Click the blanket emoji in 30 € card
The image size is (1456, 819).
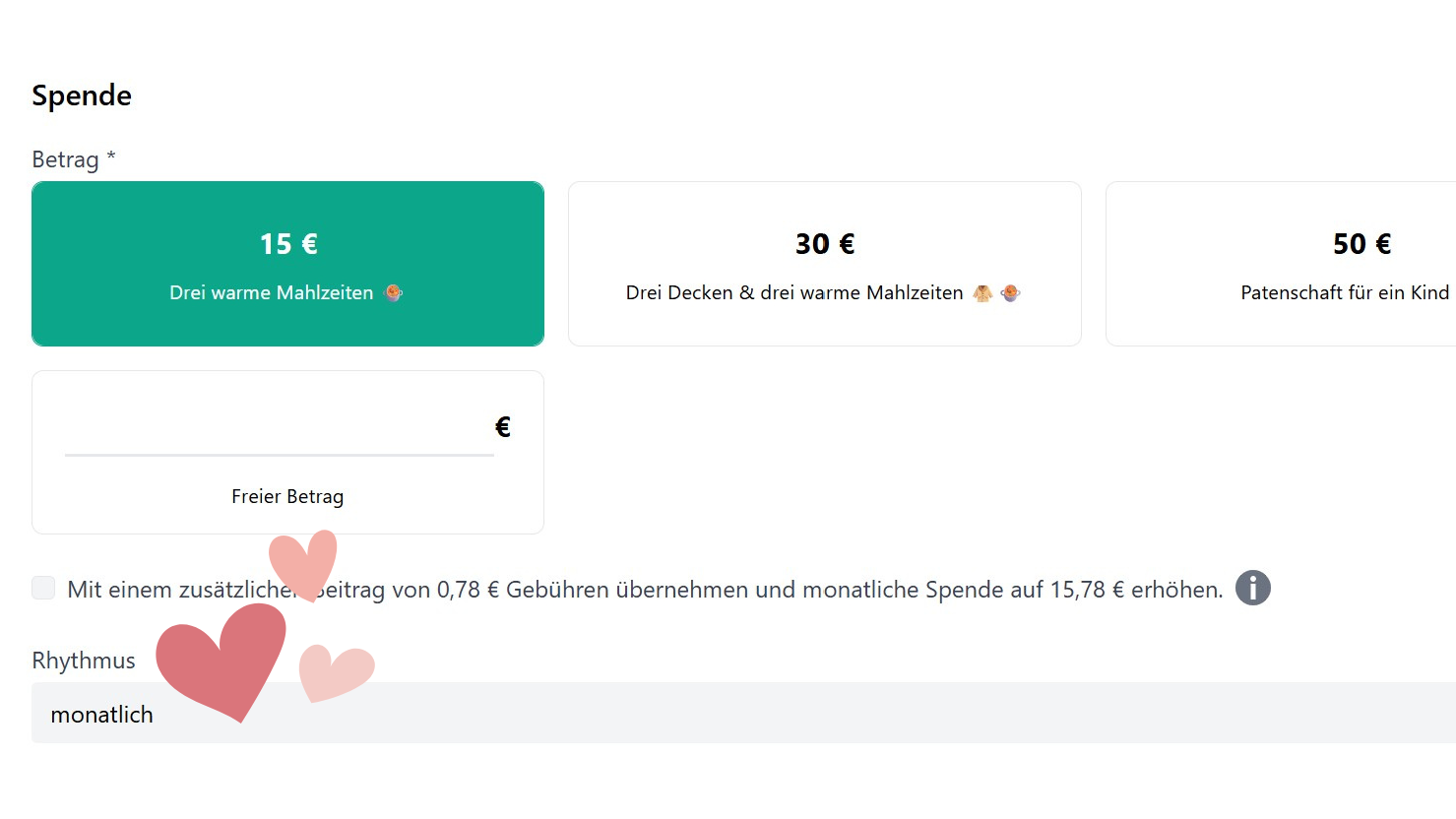click(x=982, y=292)
